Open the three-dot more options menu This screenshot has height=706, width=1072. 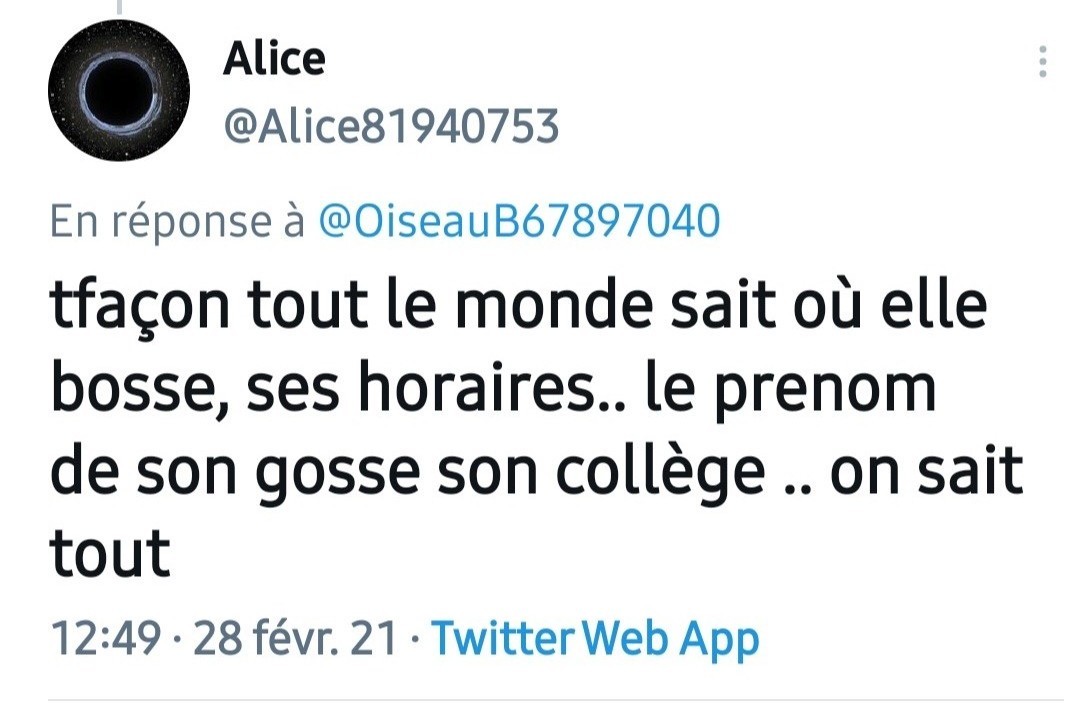[x=1042, y=62]
